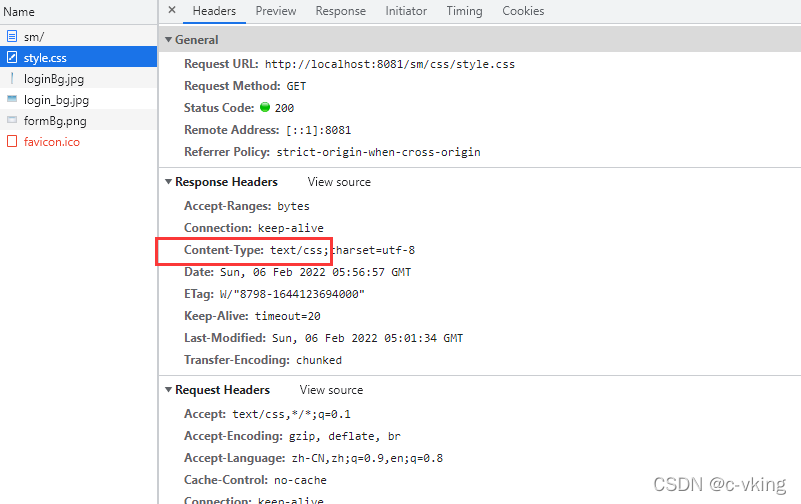Click the sm/ document file icon
The width and height of the screenshot is (801, 504).
[12, 36]
